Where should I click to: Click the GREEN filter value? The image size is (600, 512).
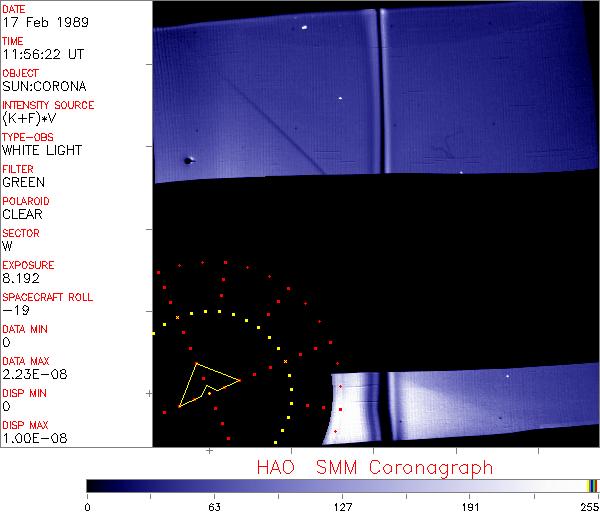pos(23,182)
